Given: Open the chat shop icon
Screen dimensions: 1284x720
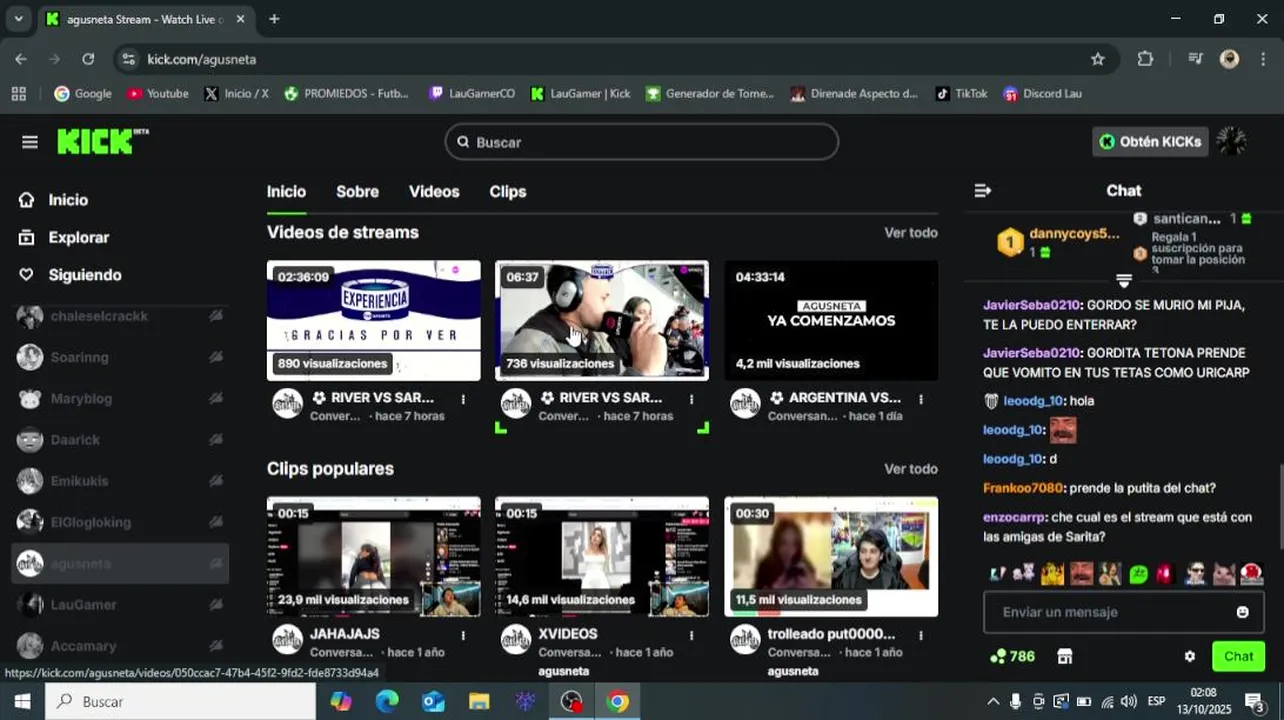Looking at the screenshot, I should (x=1065, y=656).
